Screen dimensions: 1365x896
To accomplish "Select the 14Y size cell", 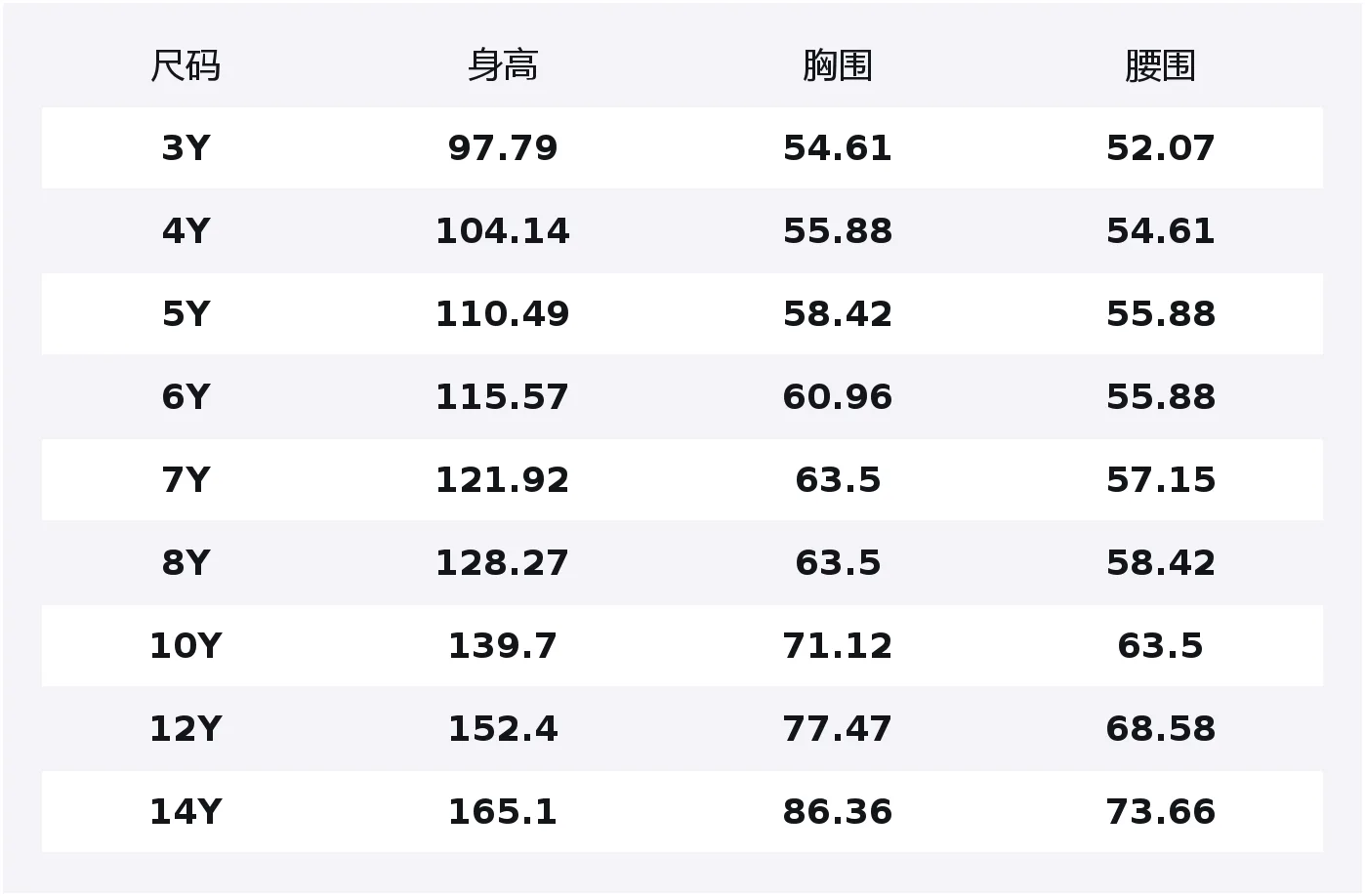I will (186, 812).
